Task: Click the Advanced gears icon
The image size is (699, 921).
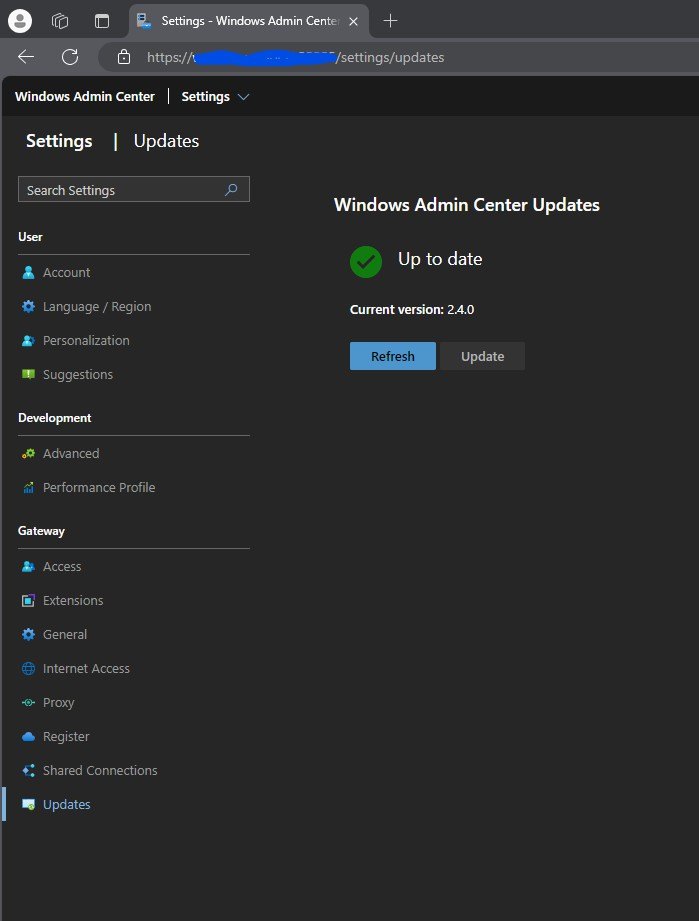Action: 28,453
